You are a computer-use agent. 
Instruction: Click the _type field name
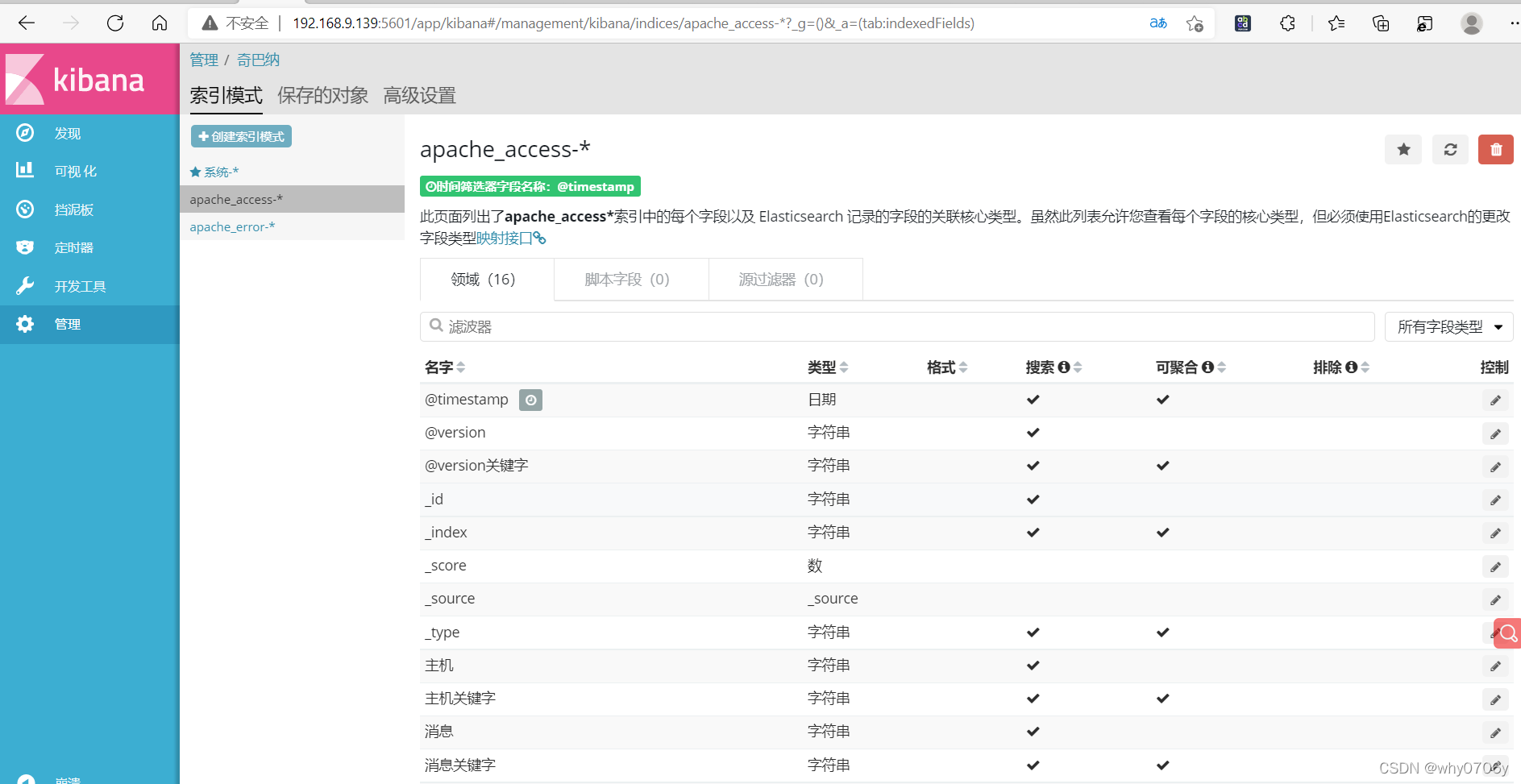coord(442,633)
